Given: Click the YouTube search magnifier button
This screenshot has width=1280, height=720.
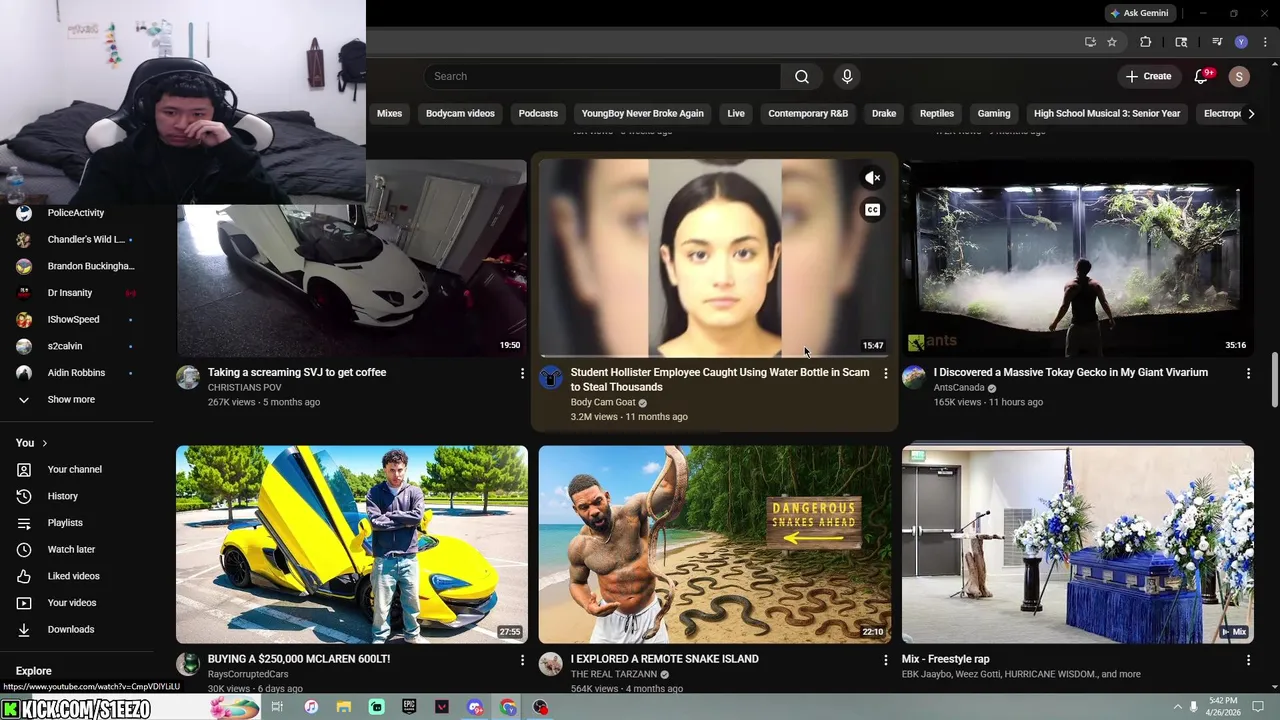Looking at the screenshot, I should (x=801, y=76).
